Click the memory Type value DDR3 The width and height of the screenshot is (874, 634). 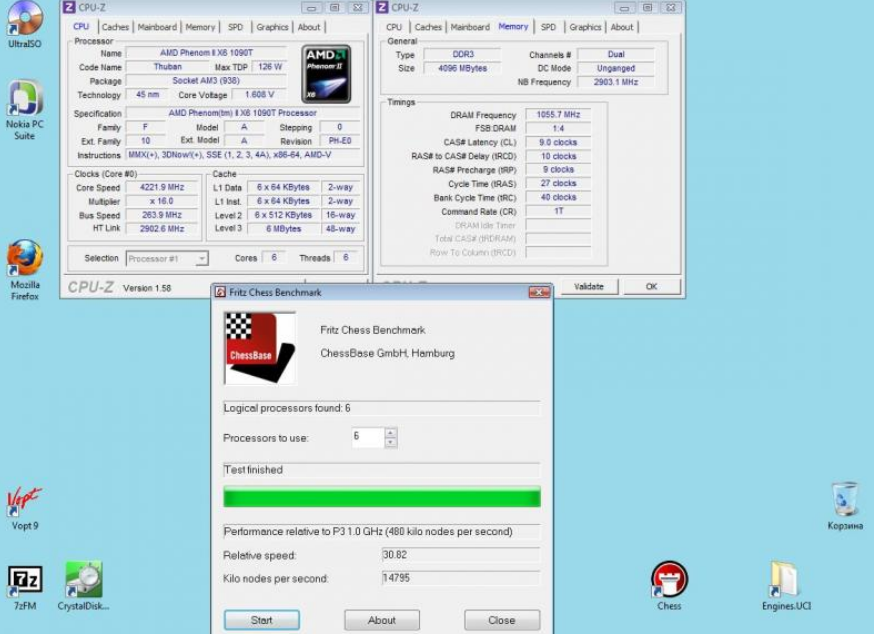click(462, 54)
